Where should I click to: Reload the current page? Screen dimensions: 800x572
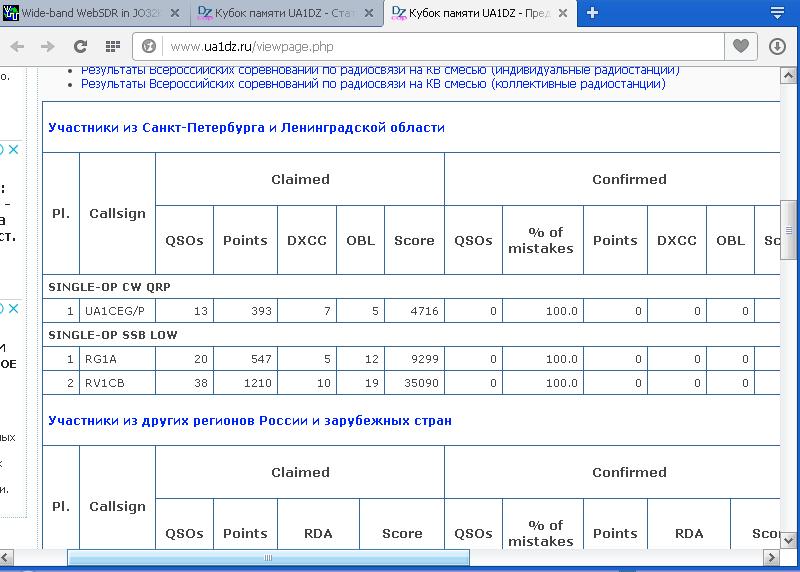80,47
